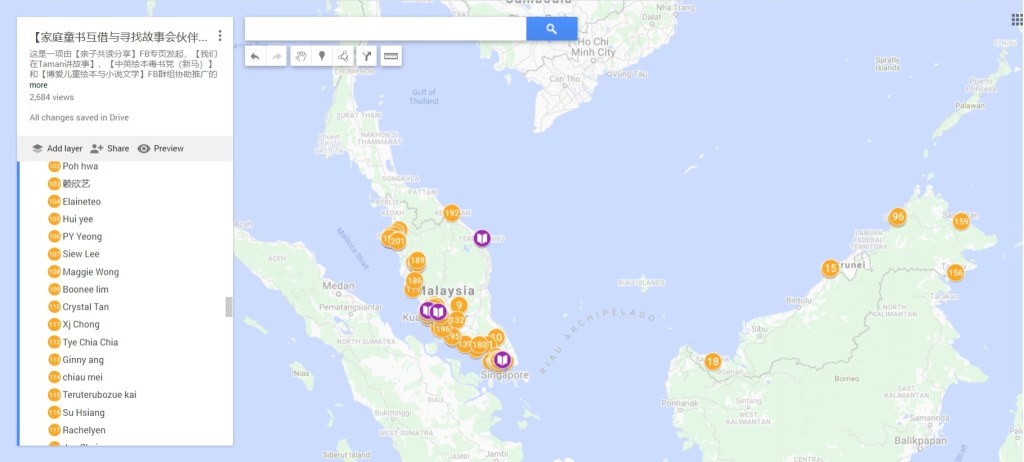The width and height of the screenshot is (1024, 462).
Task: Open the map's three-dot options menu
Action: (x=220, y=36)
